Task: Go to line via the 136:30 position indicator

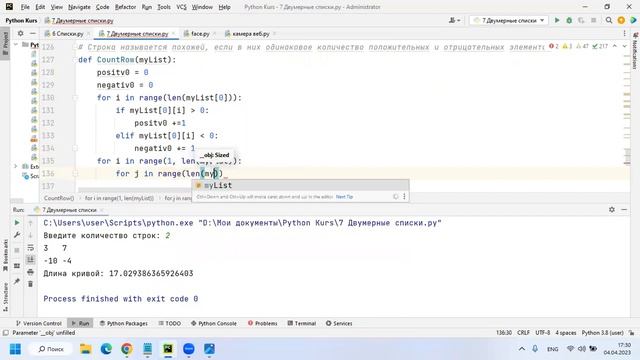Action: [x=504, y=333]
